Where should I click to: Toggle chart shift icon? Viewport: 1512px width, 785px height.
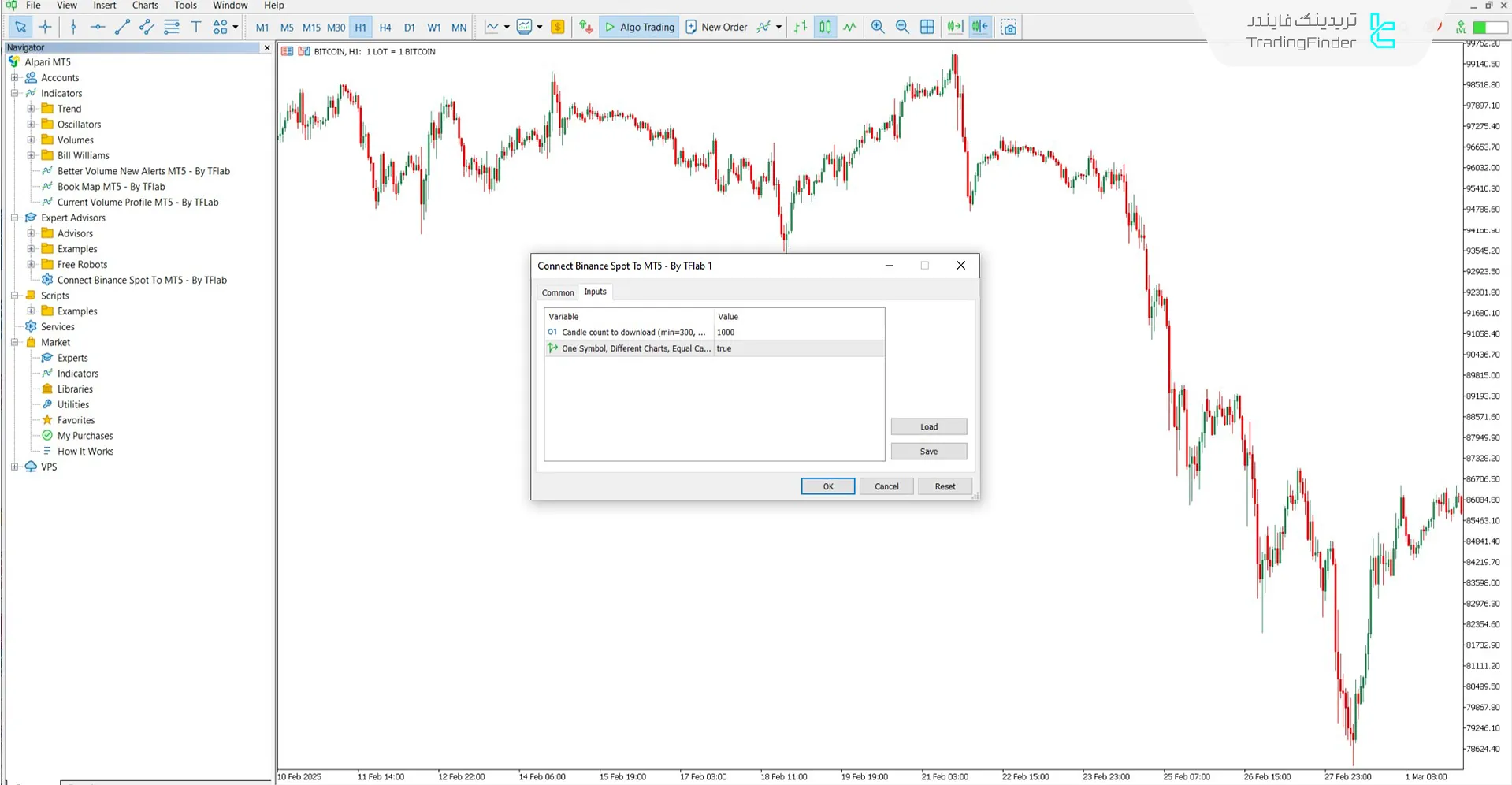979,27
